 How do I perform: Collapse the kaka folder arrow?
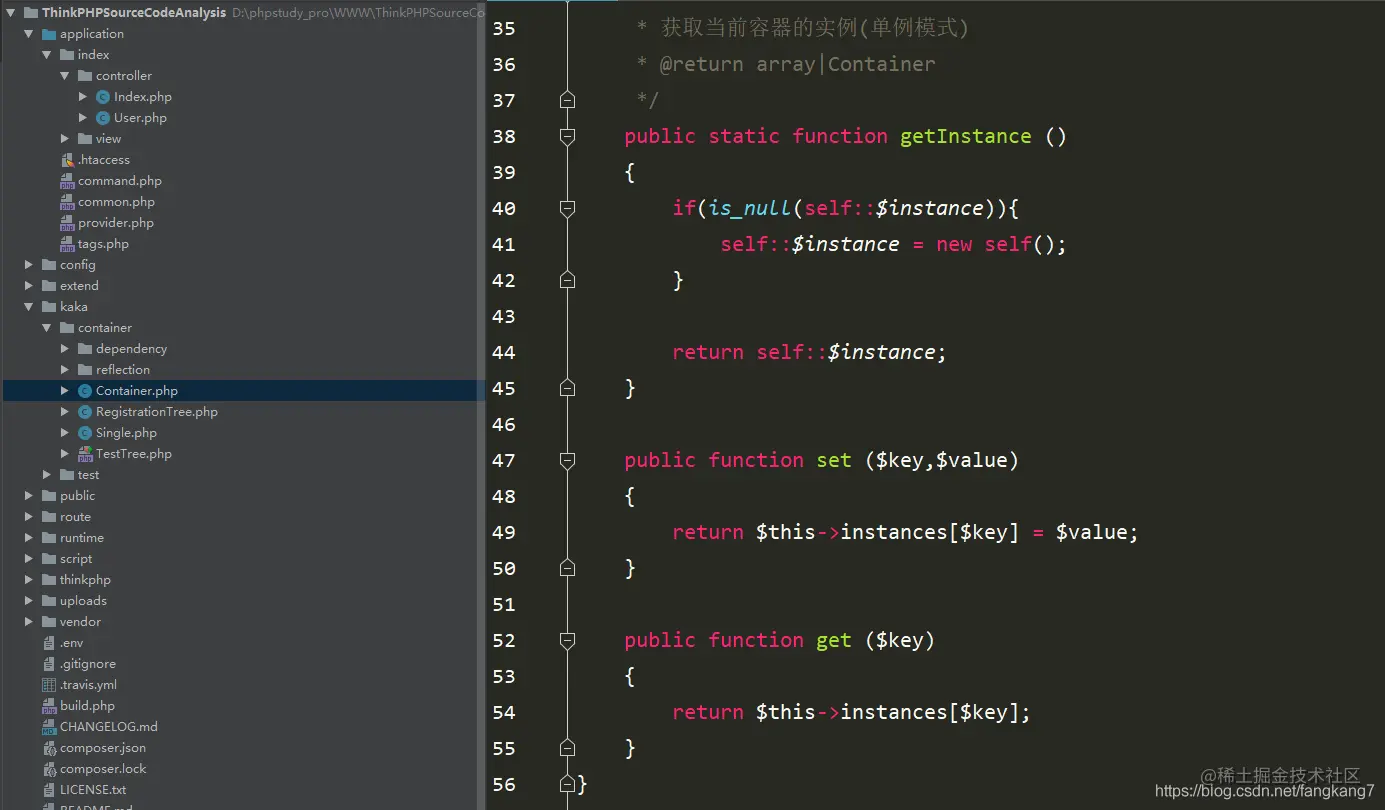pyautogui.click(x=29, y=307)
